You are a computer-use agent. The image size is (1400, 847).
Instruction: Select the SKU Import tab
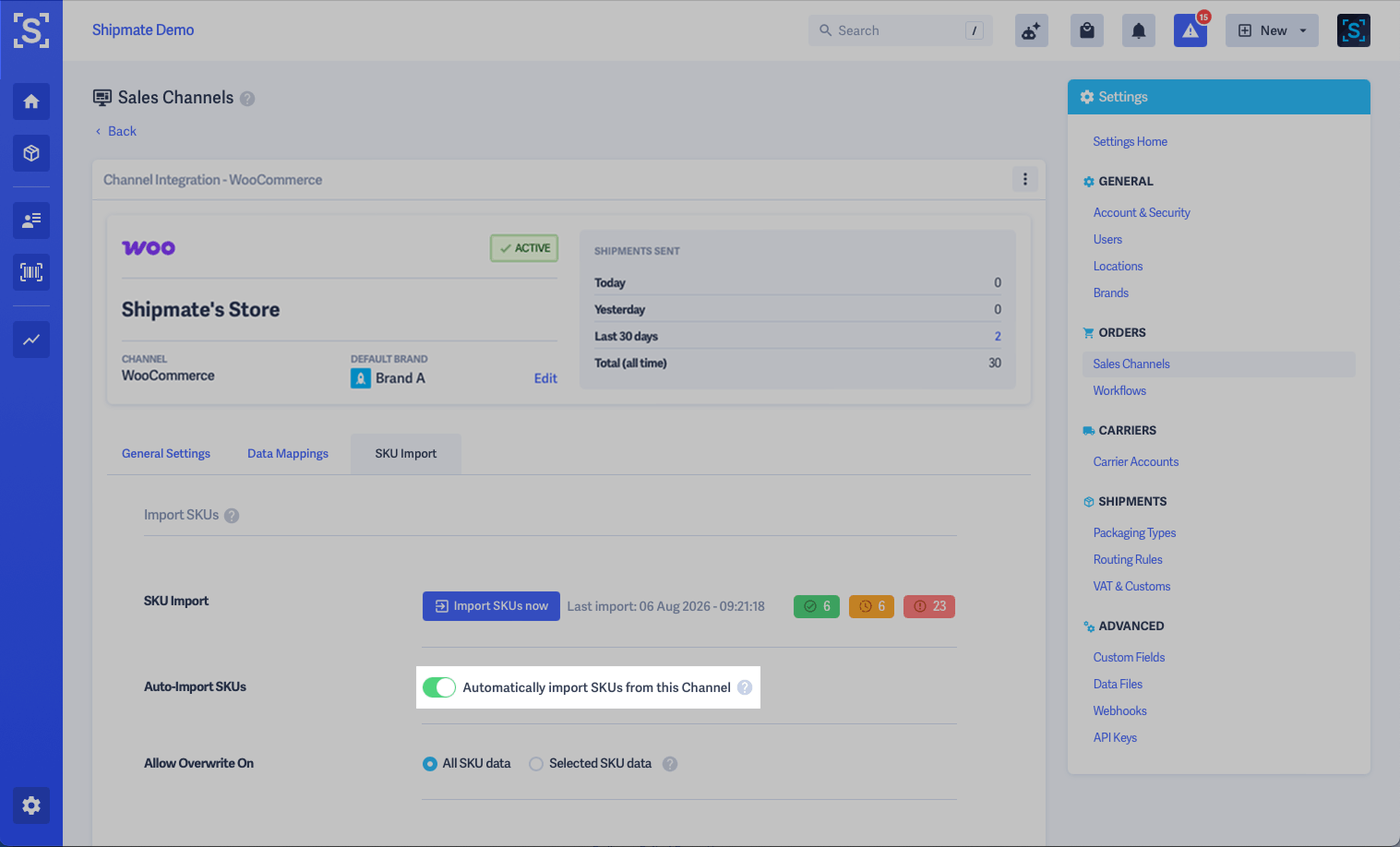406,454
